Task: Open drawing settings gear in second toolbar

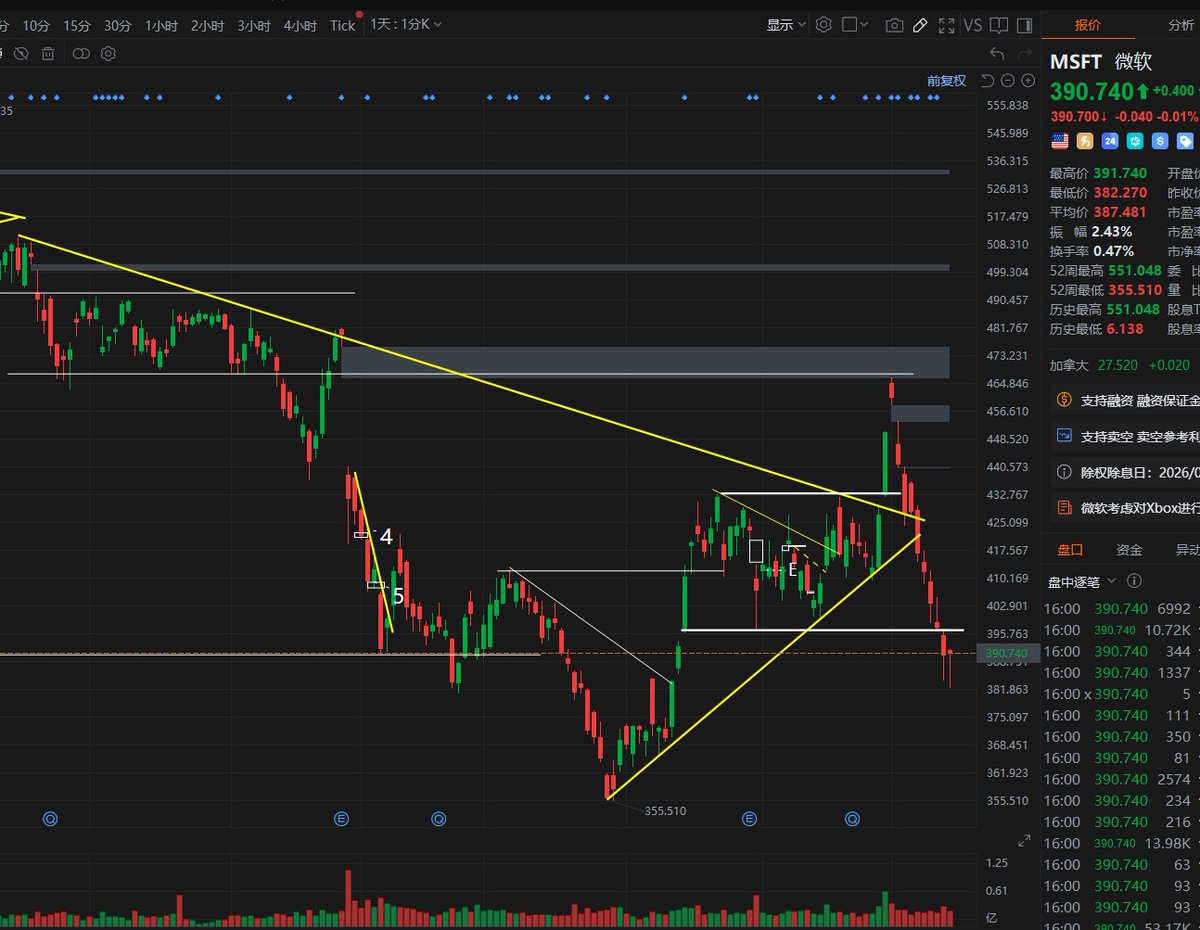Action: coord(108,53)
